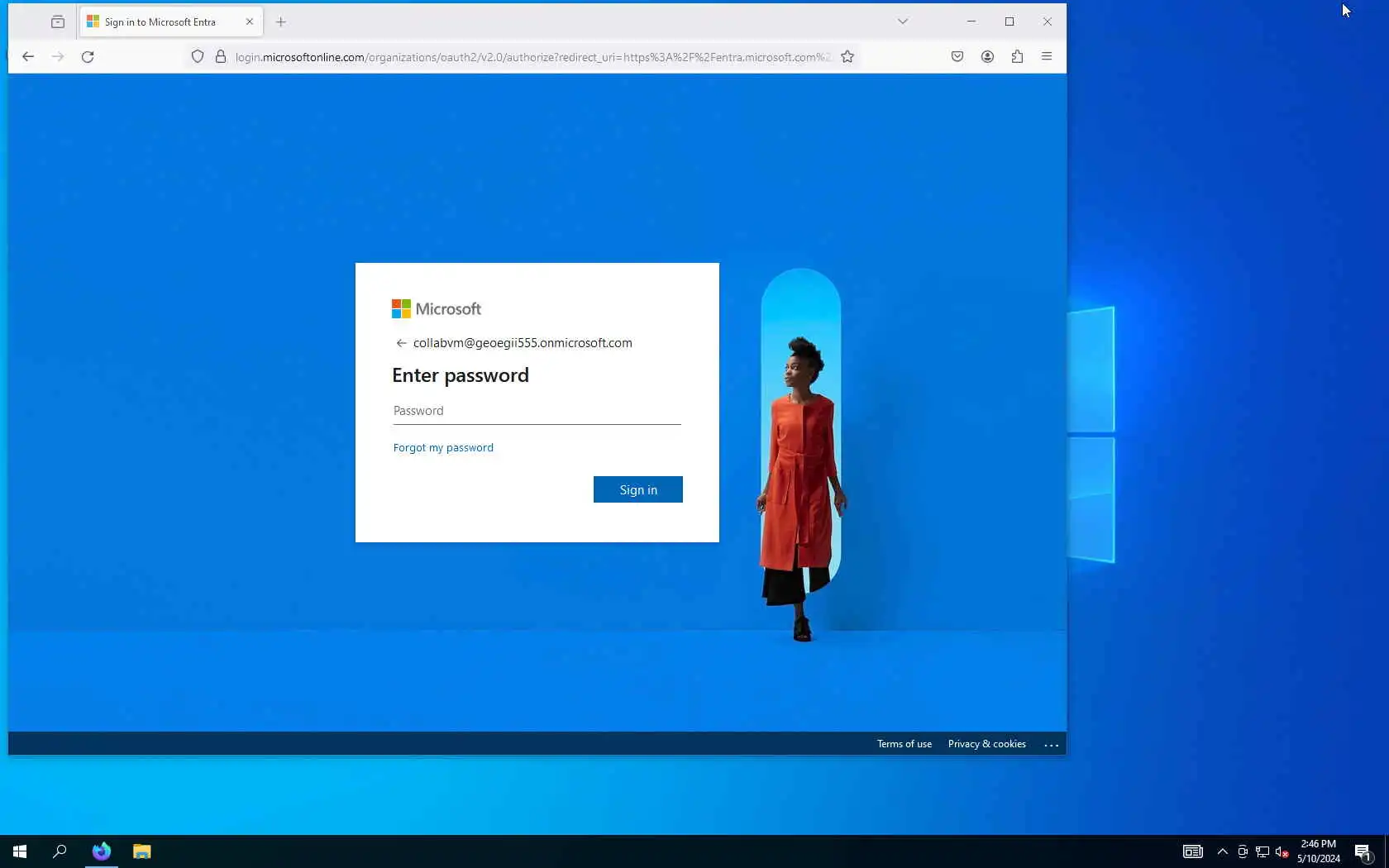Open the Action Center notifications icon
This screenshot has width=1389, height=868.
click(x=1363, y=851)
